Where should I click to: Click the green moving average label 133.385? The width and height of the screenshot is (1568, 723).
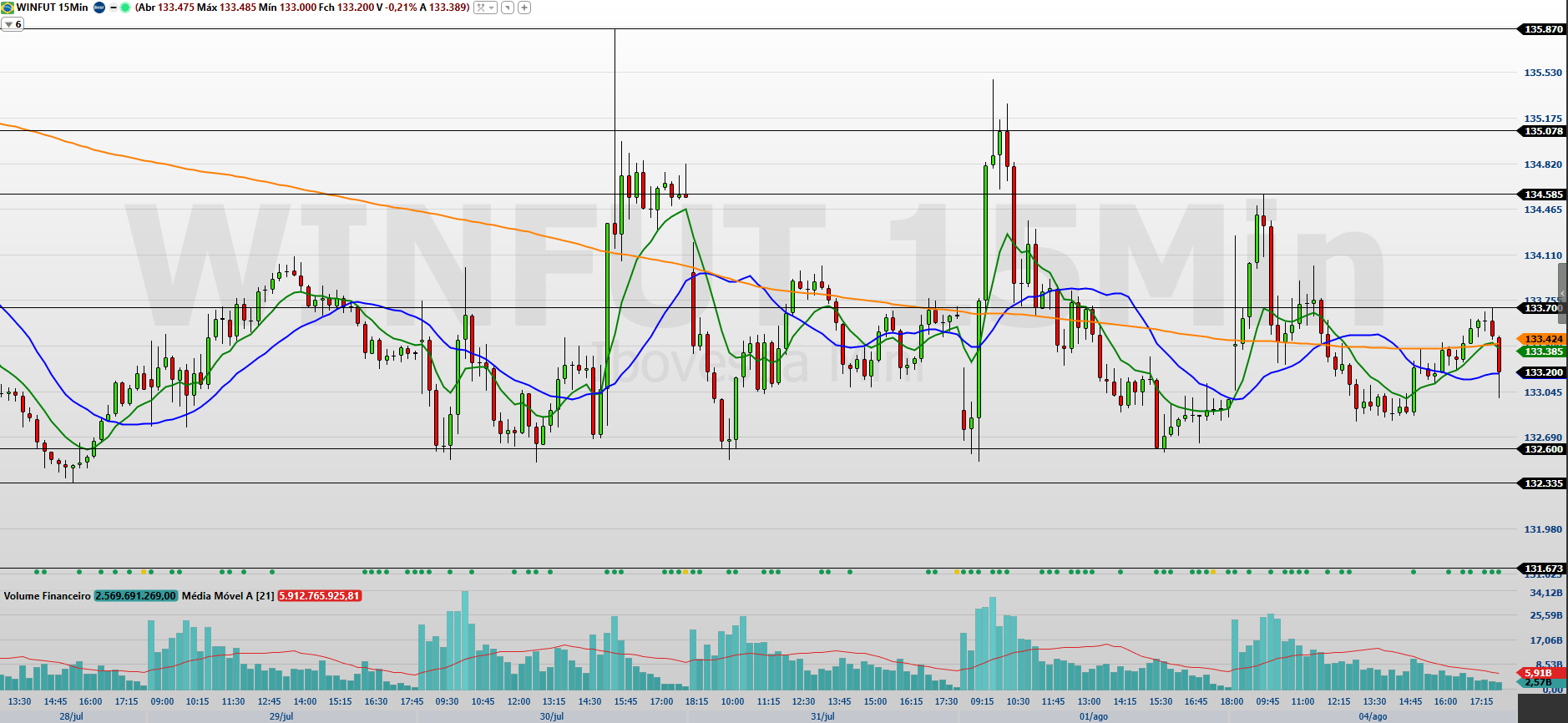tap(1541, 351)
